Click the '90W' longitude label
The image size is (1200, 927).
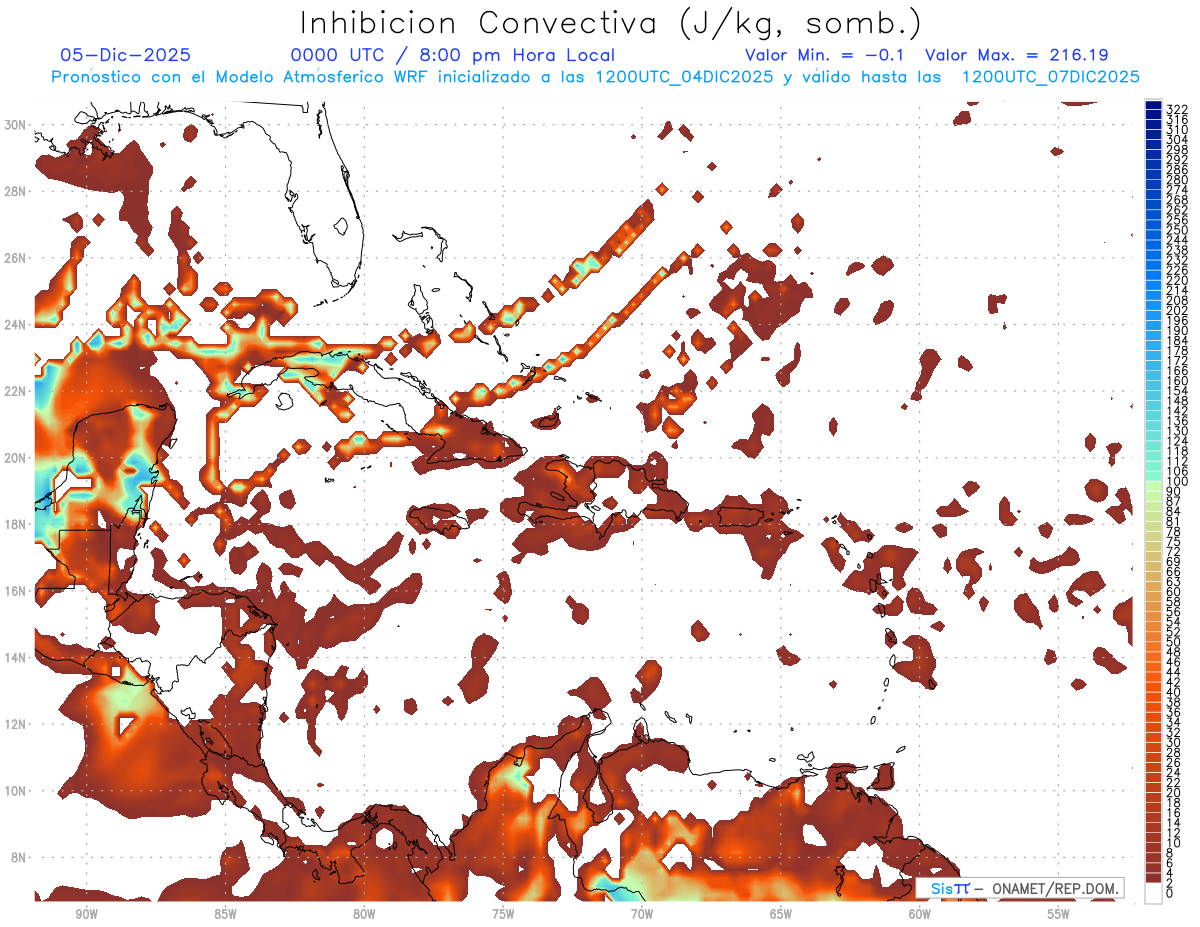tap(86, 915)
